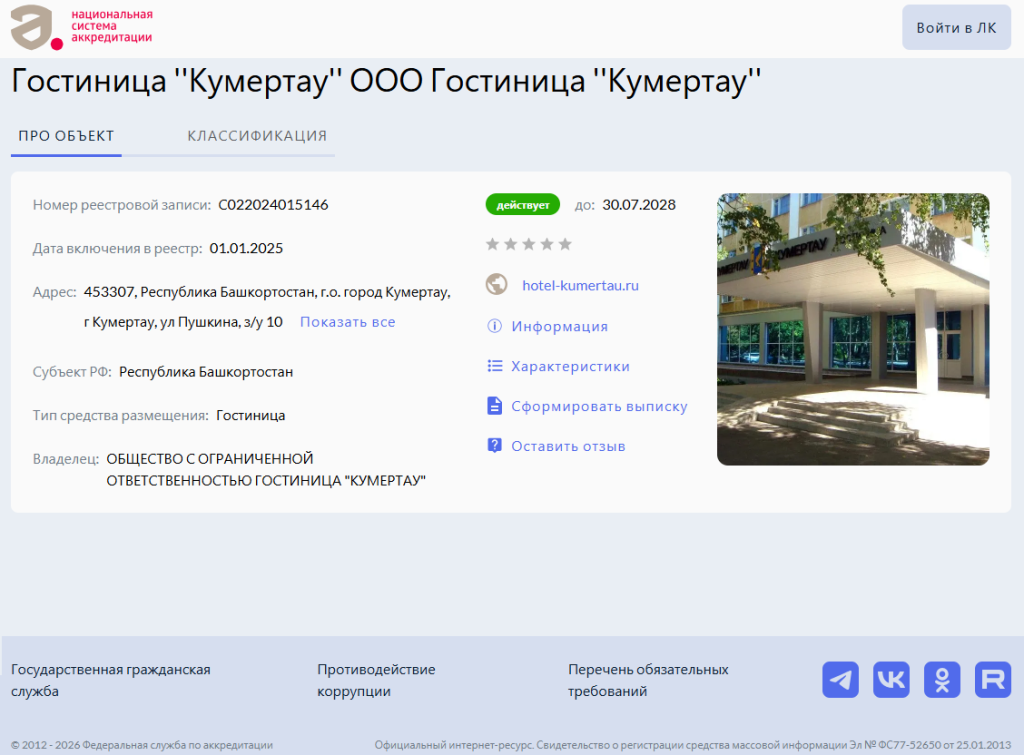Click the media registration notice text

click(x=692, y=745)
